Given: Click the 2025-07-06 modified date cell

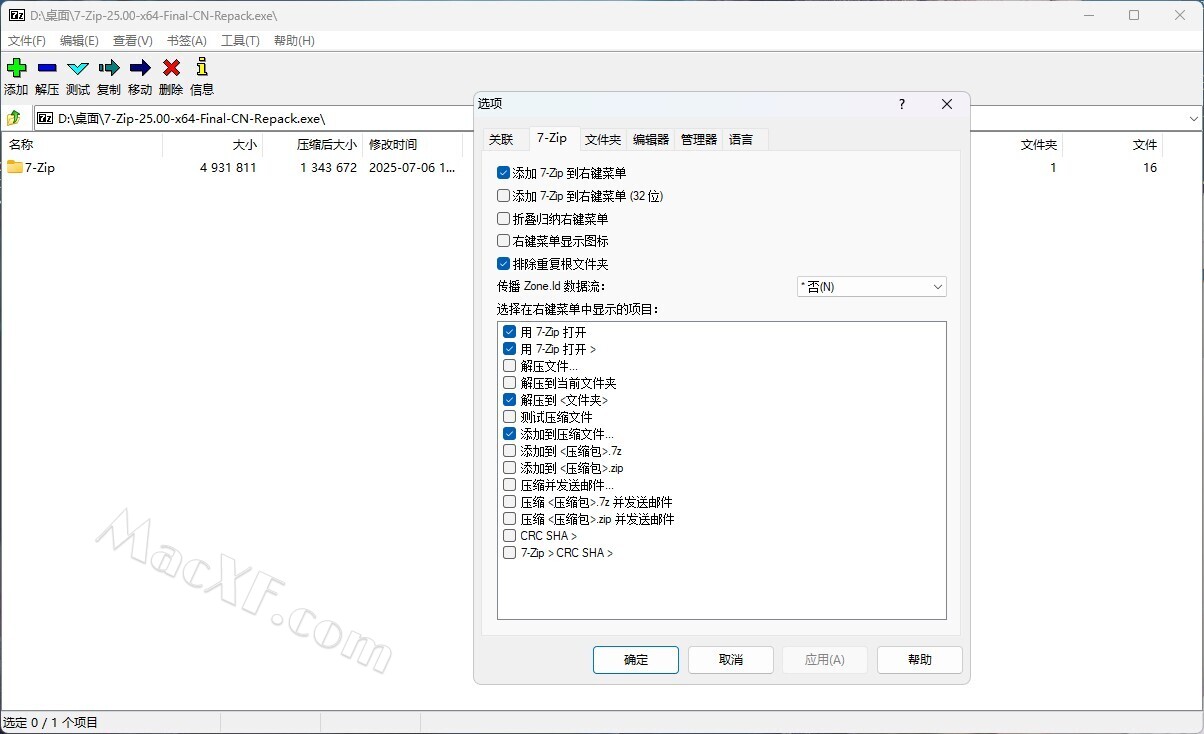Looking at the screenshot, I should coord(412,168).
